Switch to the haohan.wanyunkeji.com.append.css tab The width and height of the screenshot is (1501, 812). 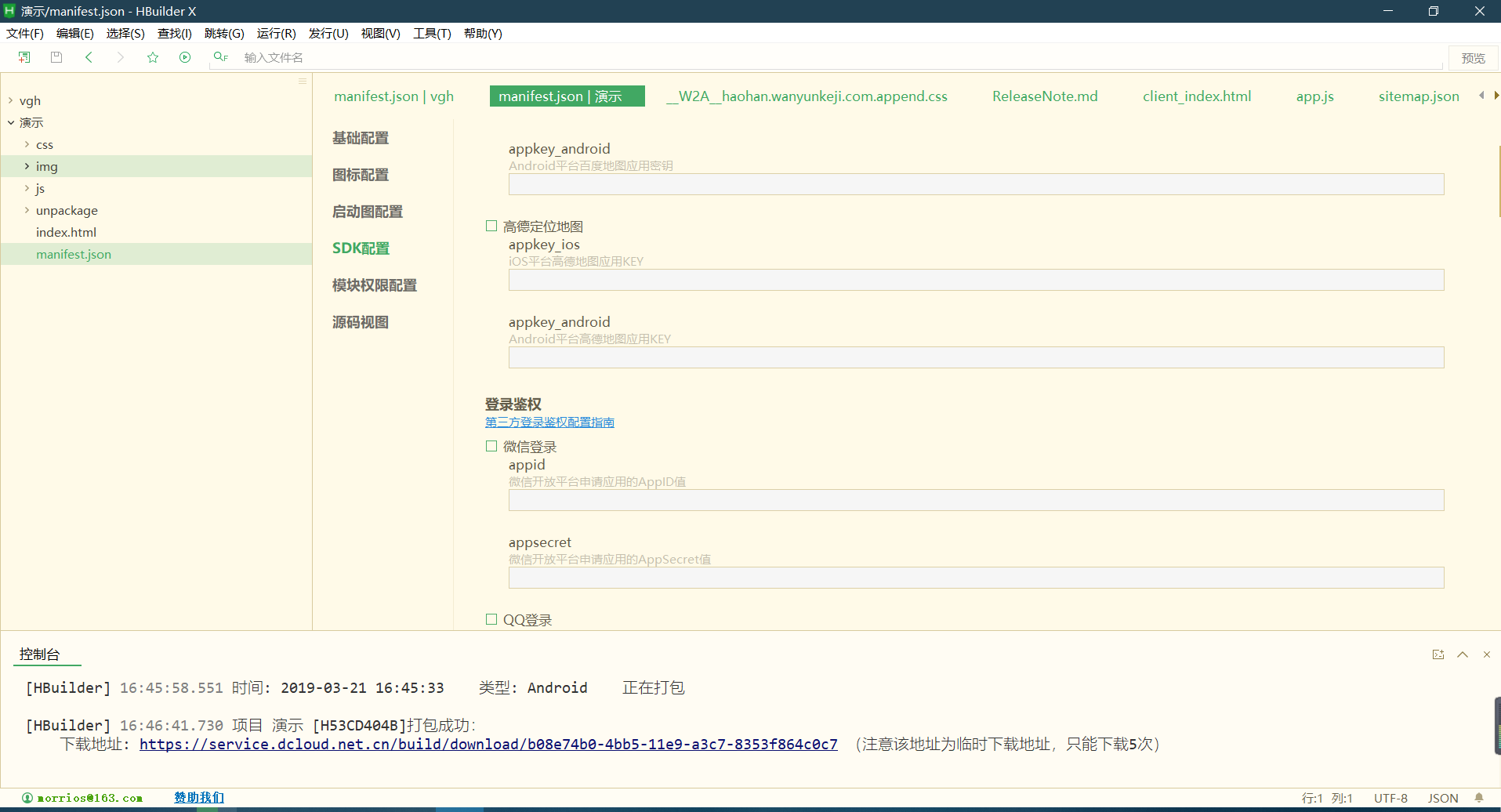(807, 96)
